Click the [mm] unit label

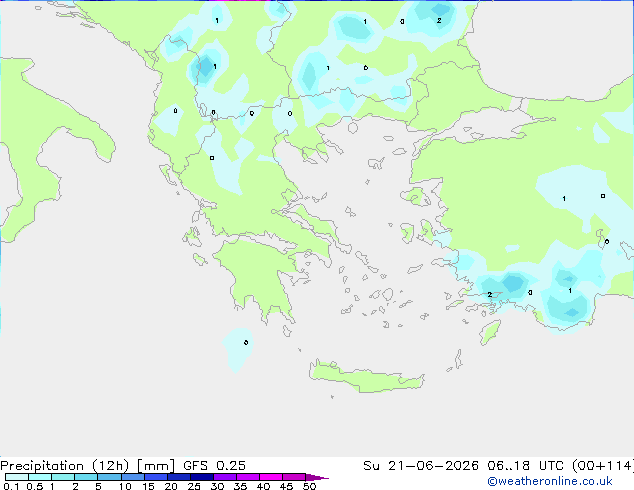click(x=156, y=466)
